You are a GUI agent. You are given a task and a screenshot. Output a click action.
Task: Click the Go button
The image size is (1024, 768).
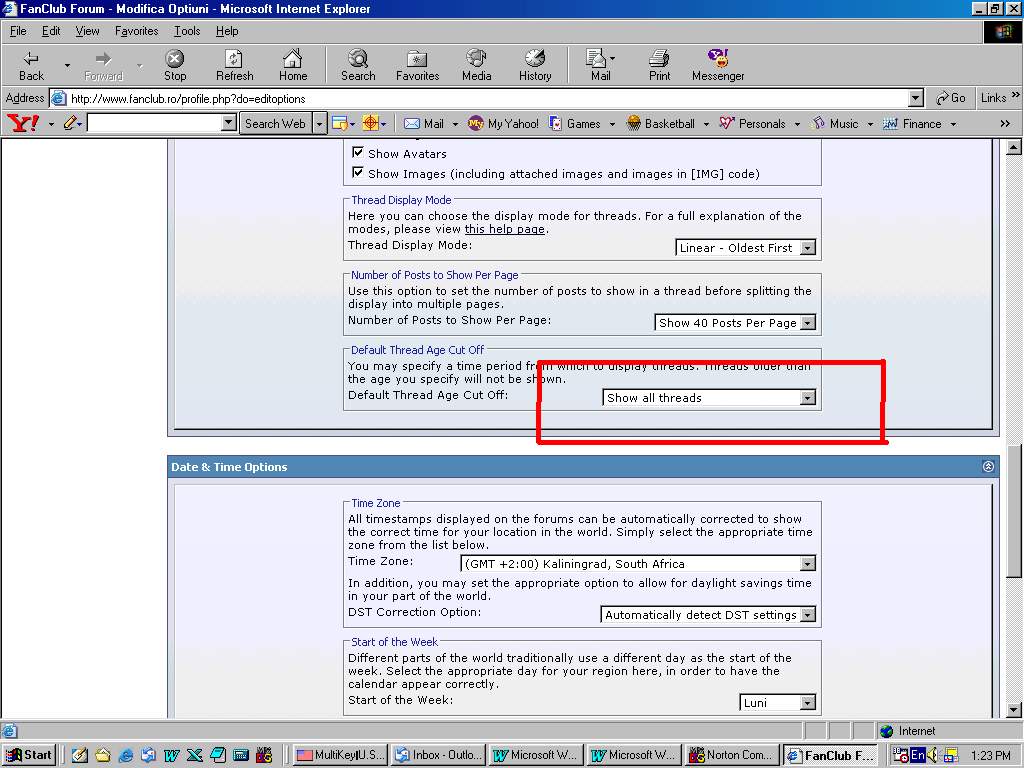click(951, 98)
